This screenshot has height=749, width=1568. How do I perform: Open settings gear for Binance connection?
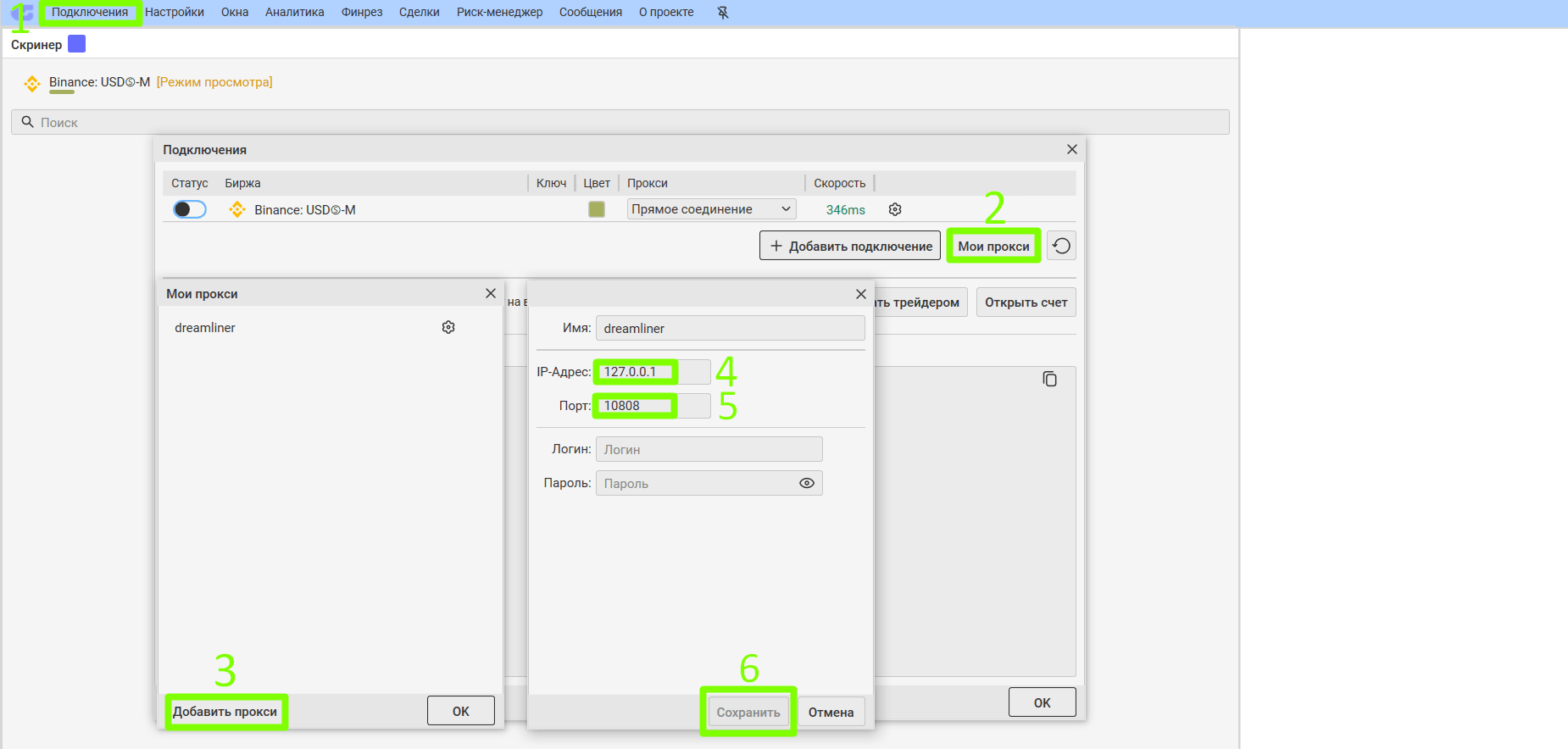coord(895,209)
